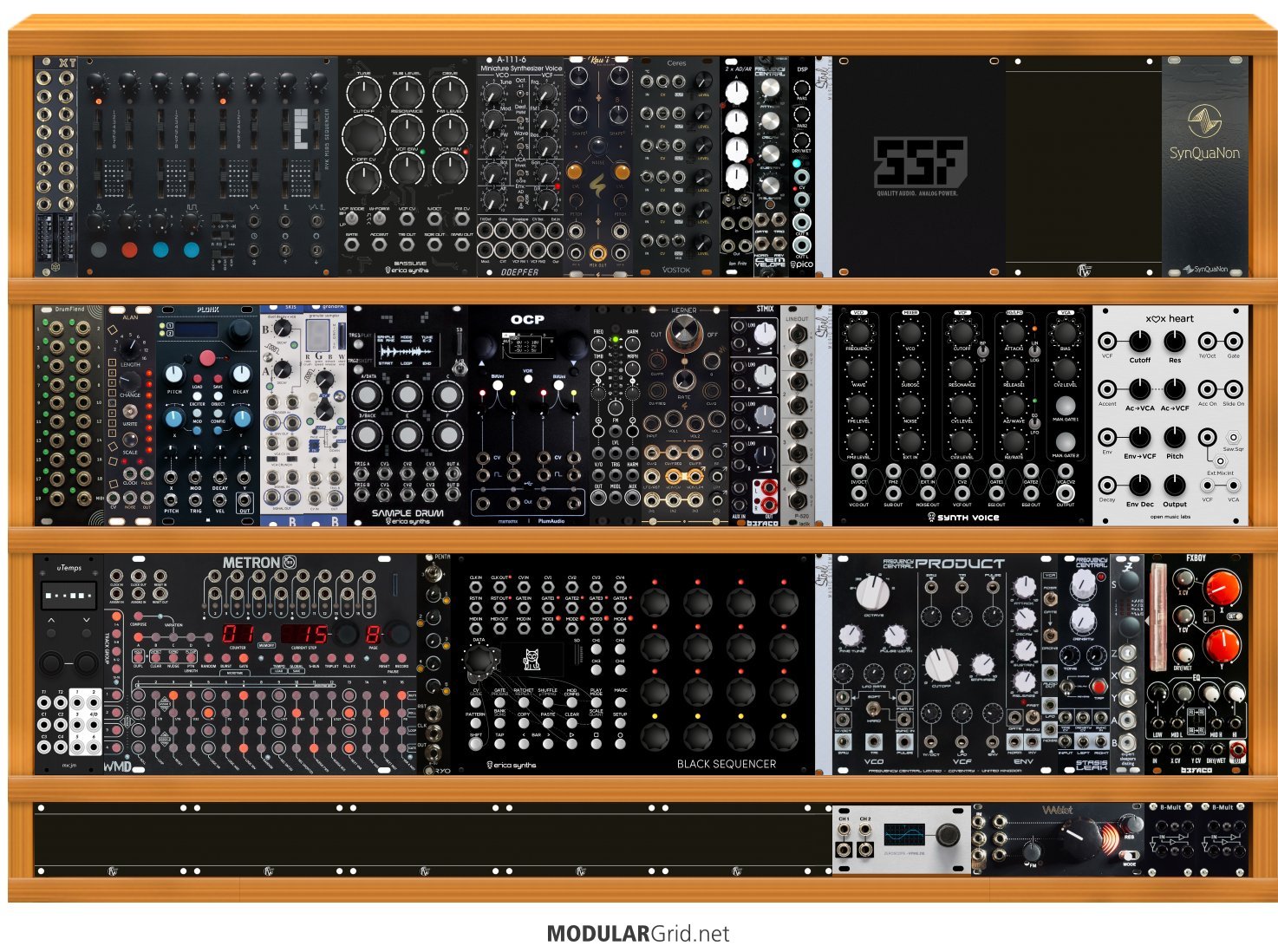
Task: Flip the BP/LP switch on Synth Voice
Action: click(983, 351)
